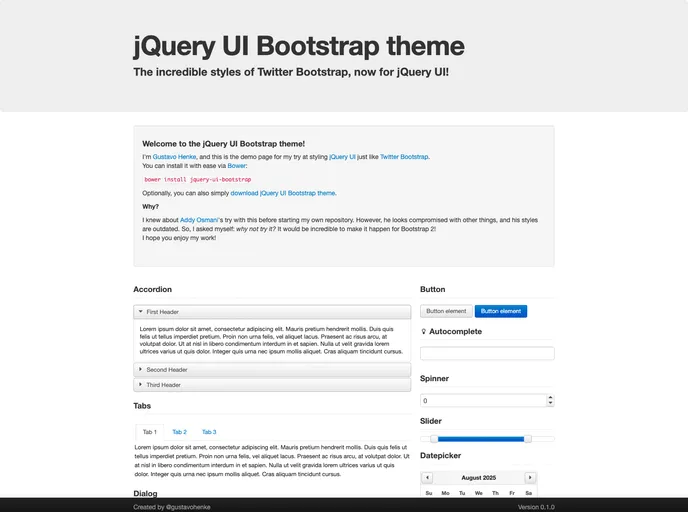Click the blue Button element
688x512 pixels.
[x=501, y=311]
